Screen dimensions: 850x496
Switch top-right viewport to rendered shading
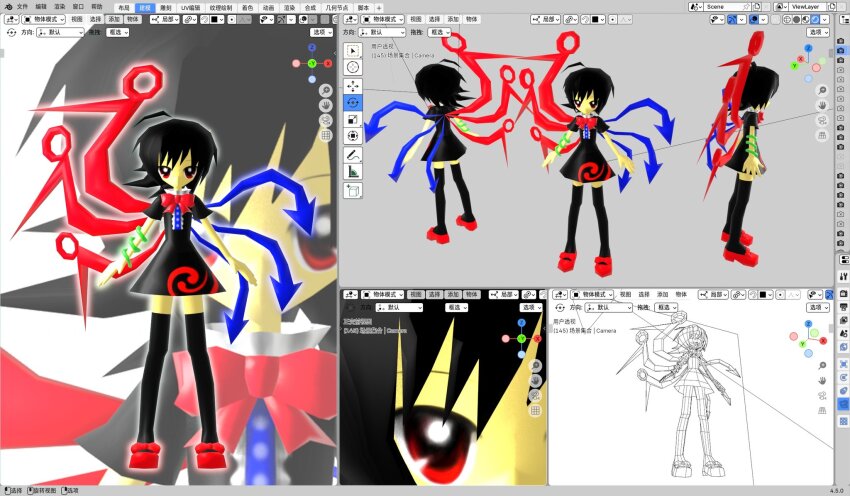[815, 20]
